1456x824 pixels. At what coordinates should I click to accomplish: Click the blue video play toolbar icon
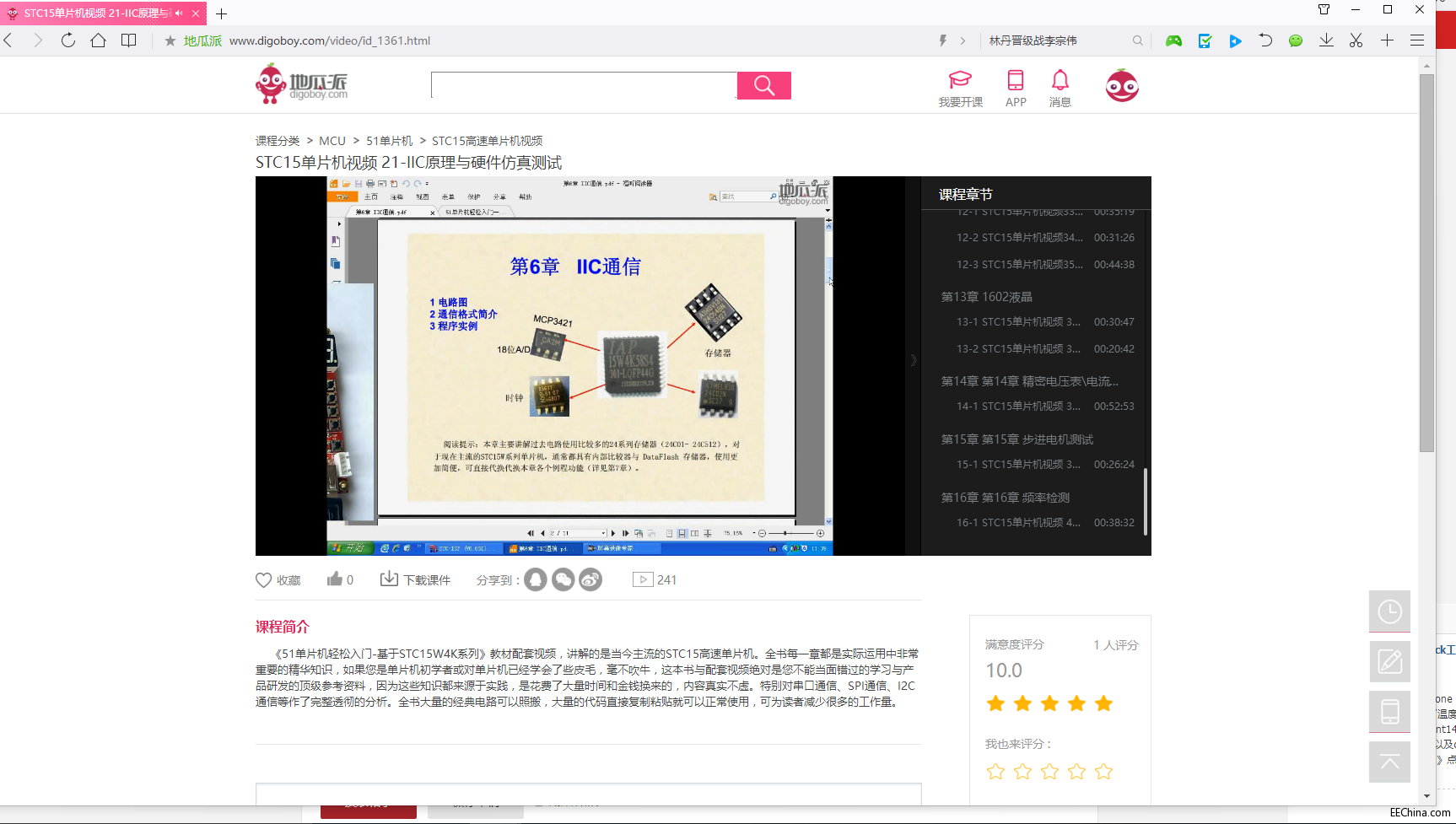tap(1235, 40)
